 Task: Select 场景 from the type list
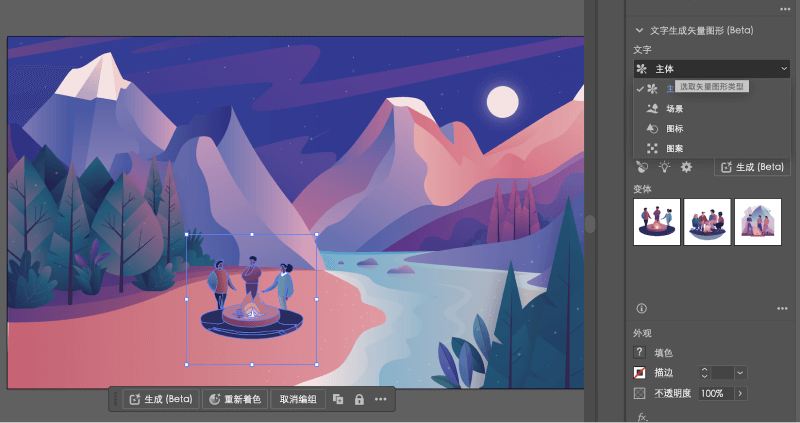[x=675, y=108]
